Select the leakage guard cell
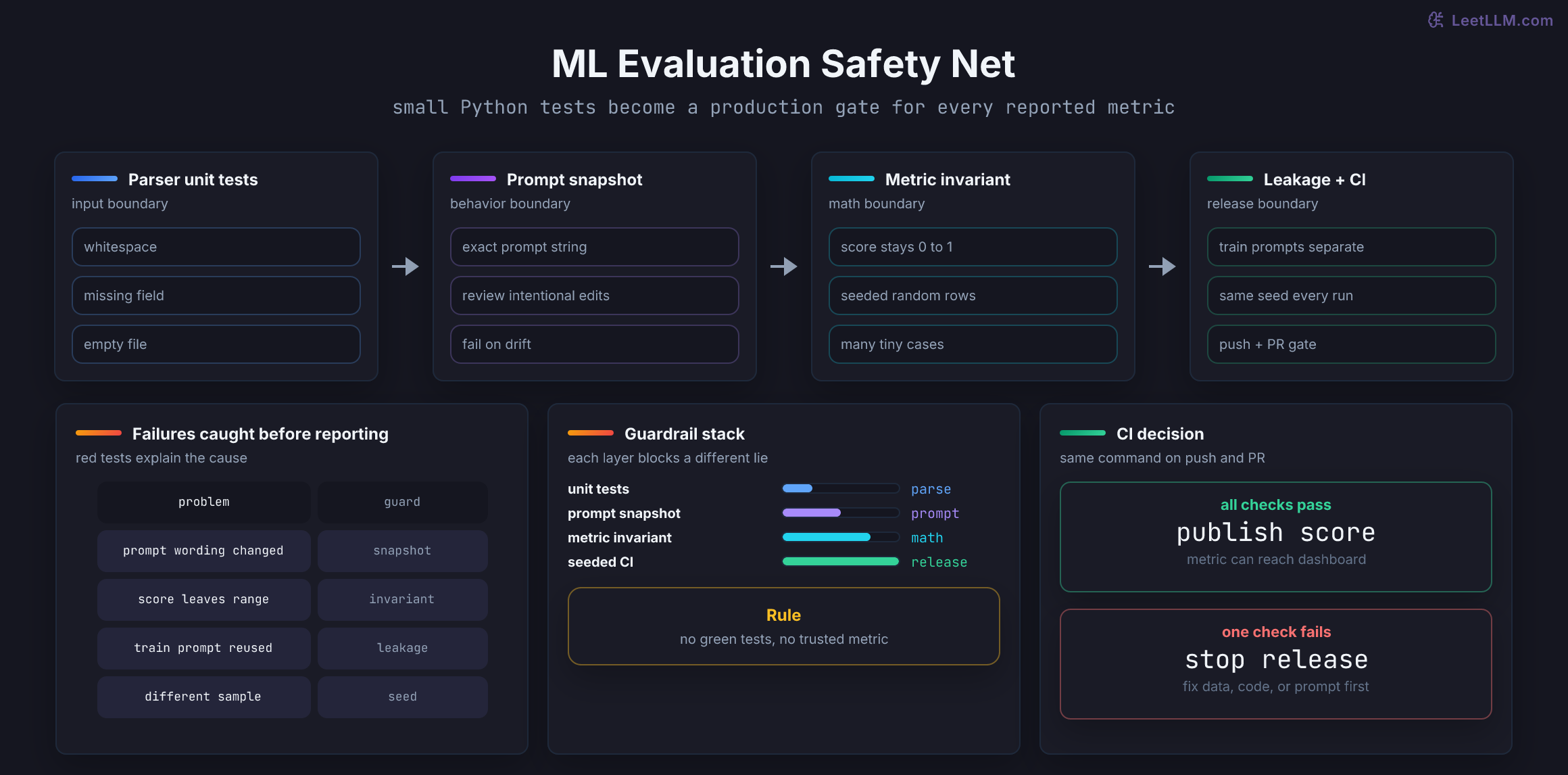Image resolution: width=1568 pixels, height=775 pixels. pos(402,648)
